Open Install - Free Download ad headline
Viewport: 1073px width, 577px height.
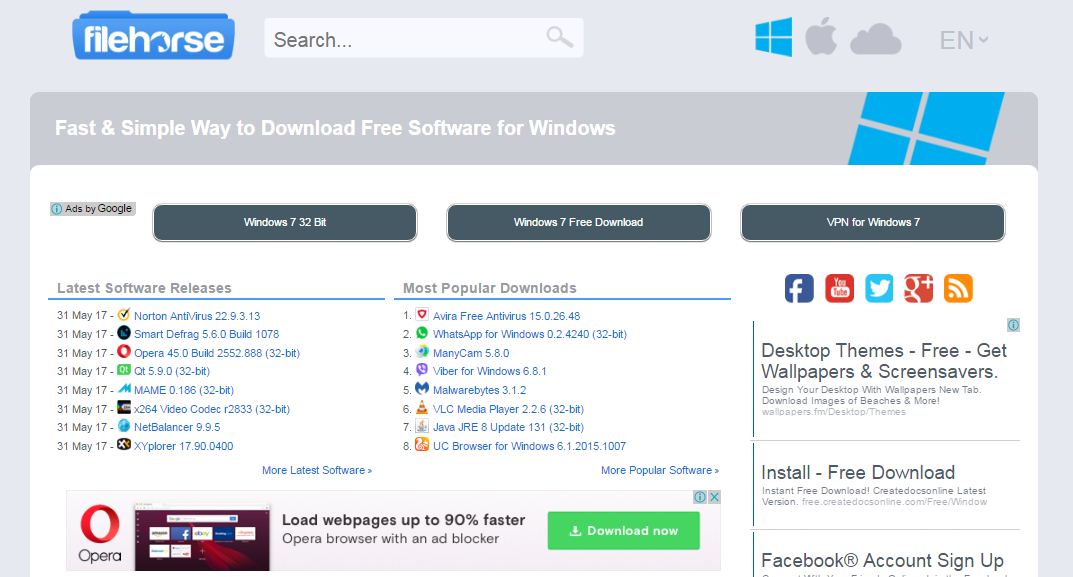[x=858, y=472]
